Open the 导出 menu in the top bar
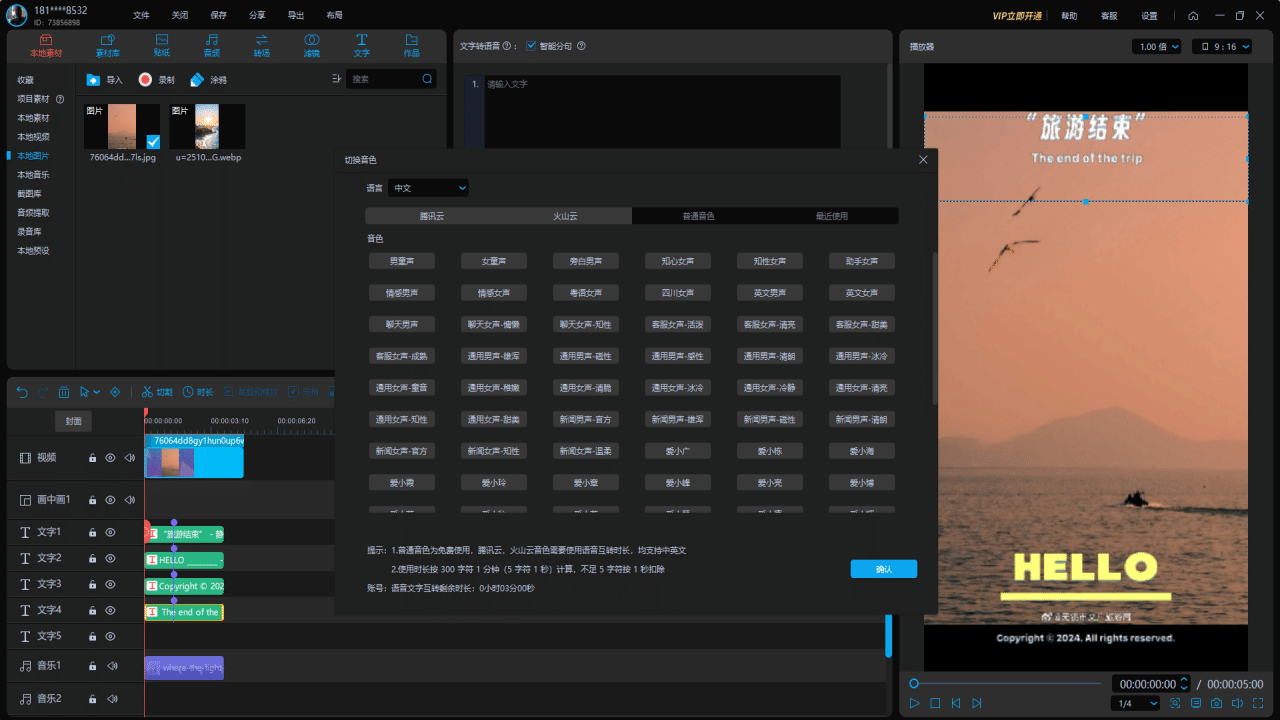 click(296, 16)
